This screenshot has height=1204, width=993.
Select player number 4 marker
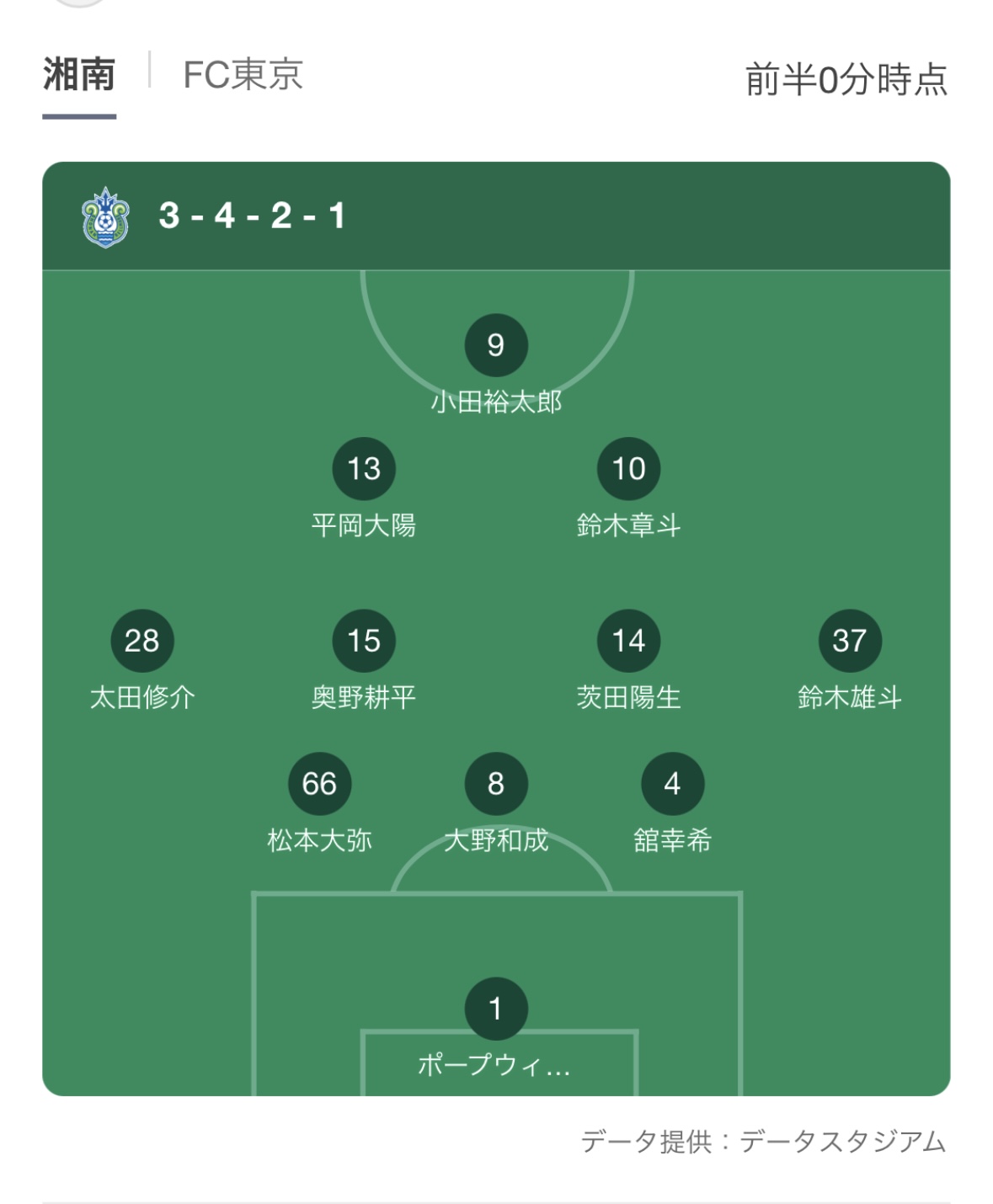(x=672, y=784)
